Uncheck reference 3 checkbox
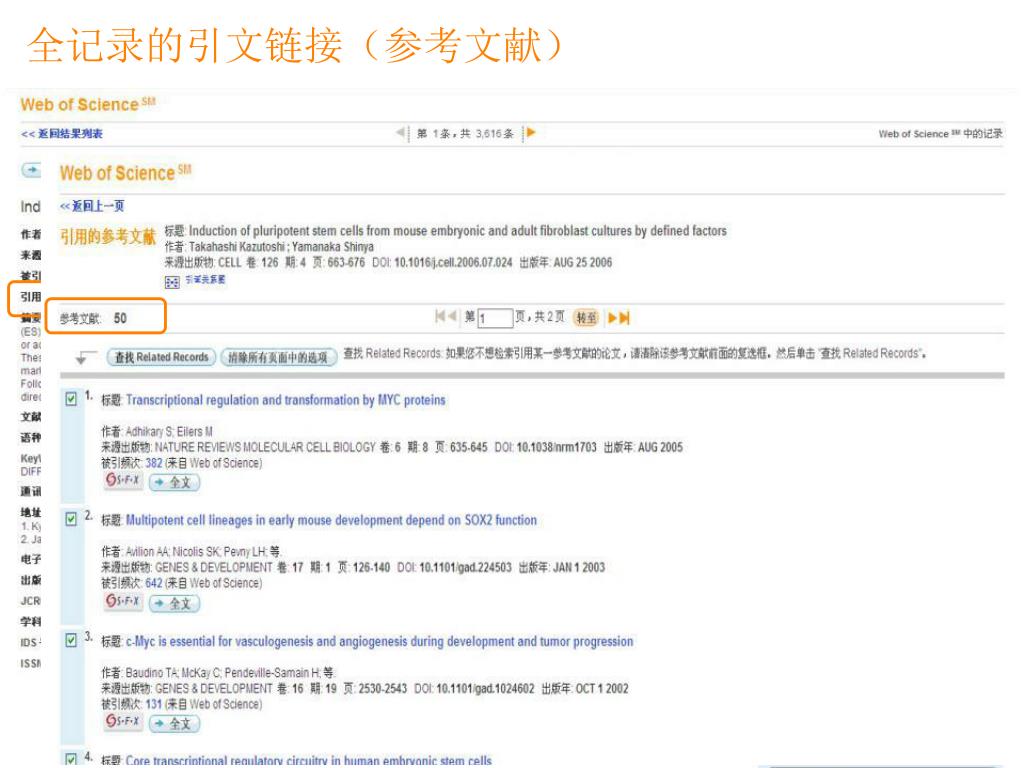Screen dimensions: 1024x768 tap(71, 640)
